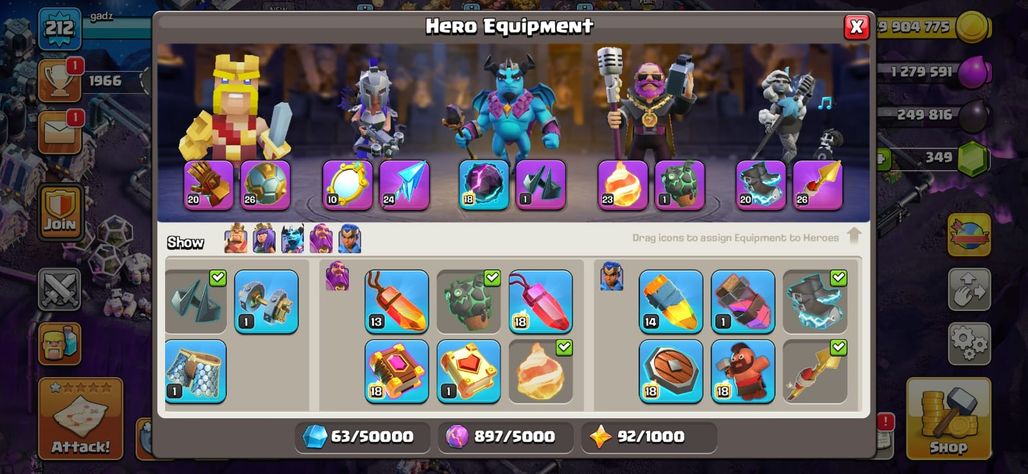Screen dimensions: 1028x474
Task: Toggle Royal Champion filter in Show row
Action: pos(349,239)
